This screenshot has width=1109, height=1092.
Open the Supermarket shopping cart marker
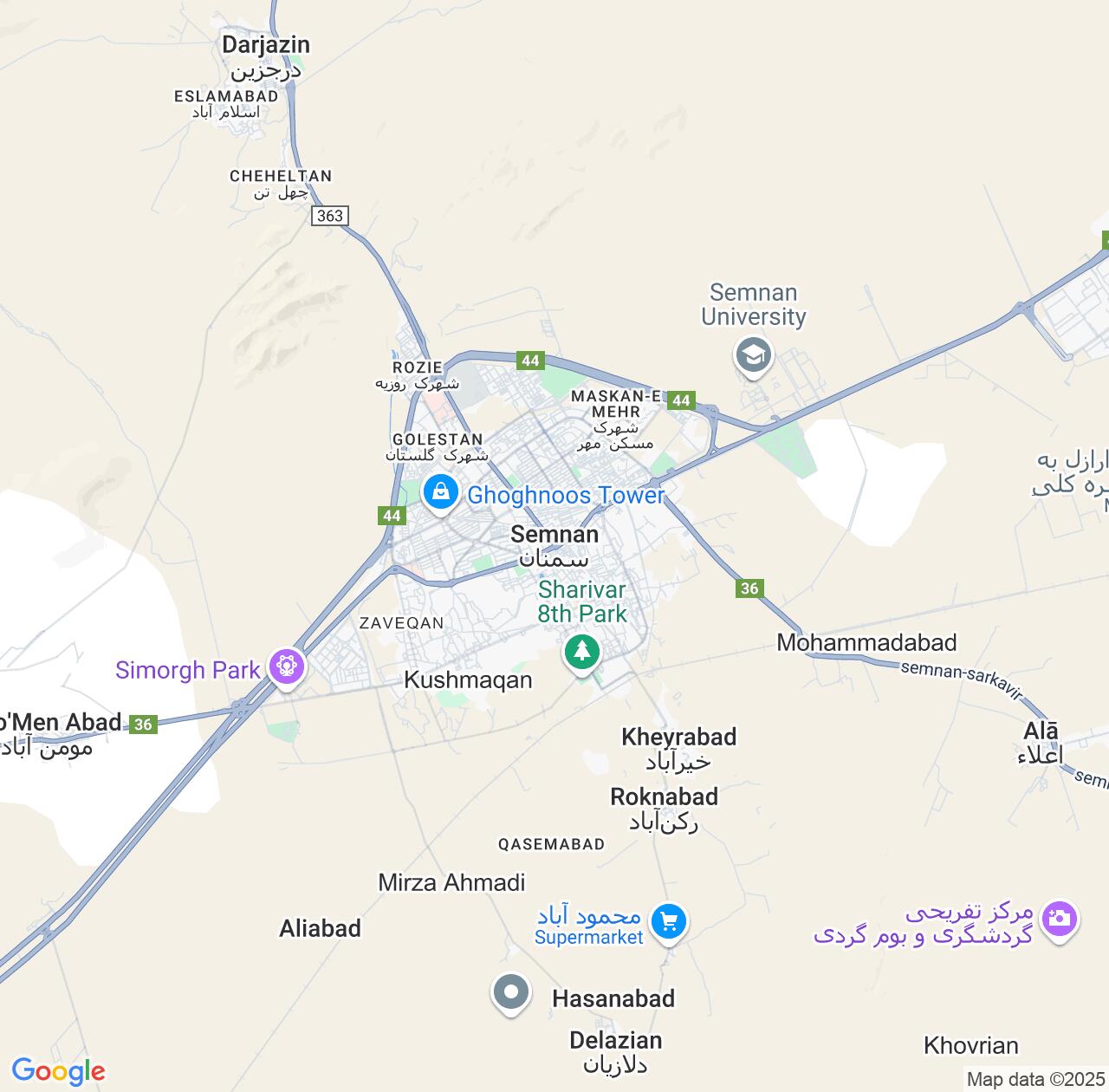click(x=668, y=923)
